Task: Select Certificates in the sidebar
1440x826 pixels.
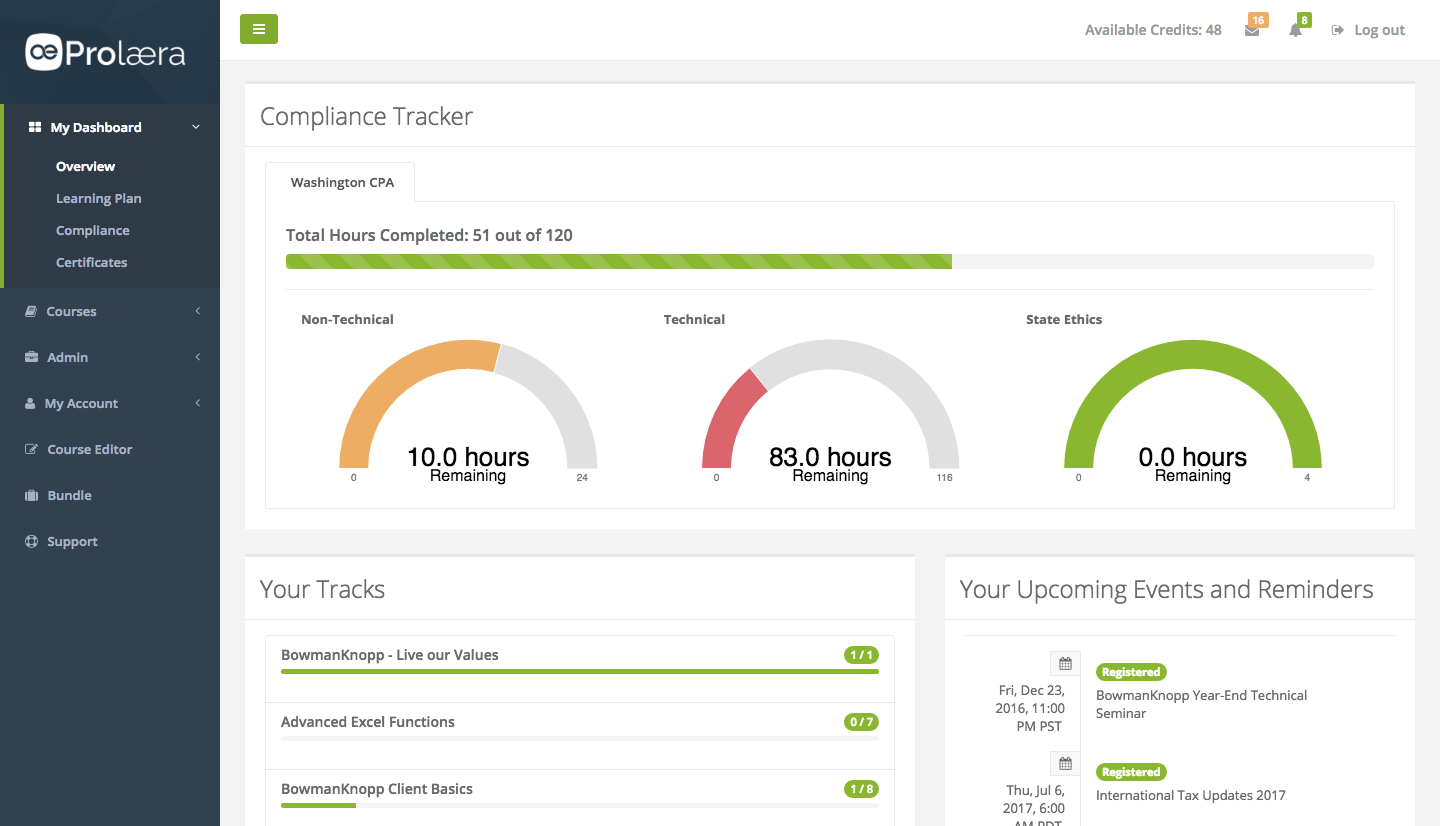Action: pos(91,262)
